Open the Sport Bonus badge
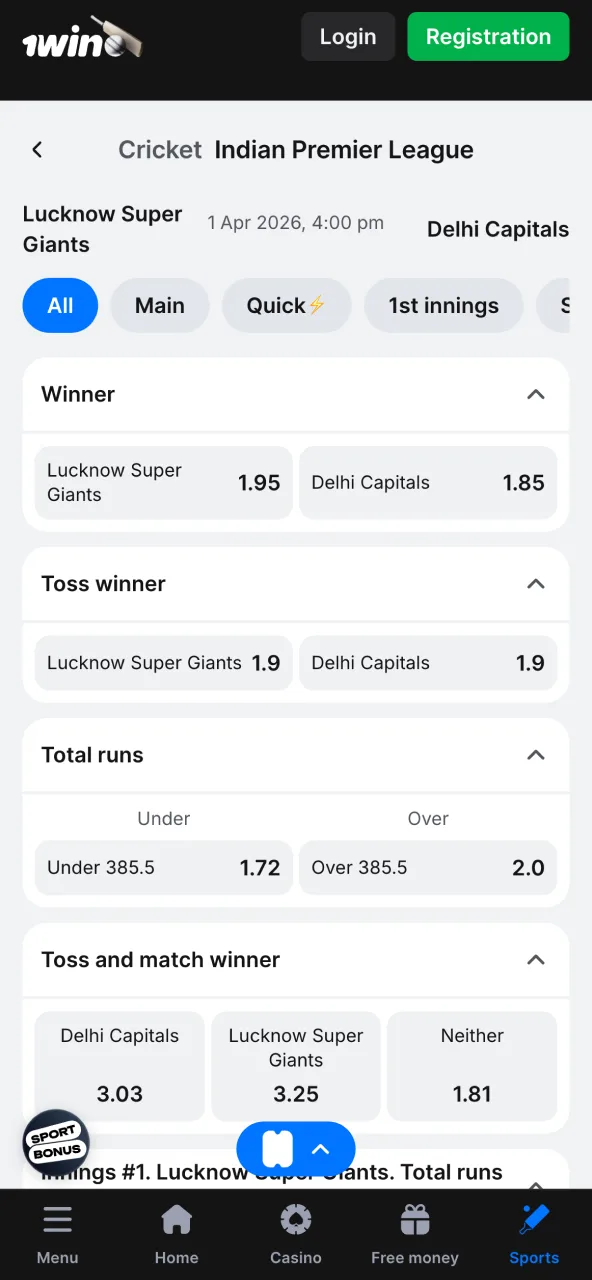This screenshot has width=592, height=1280. 56,1143
